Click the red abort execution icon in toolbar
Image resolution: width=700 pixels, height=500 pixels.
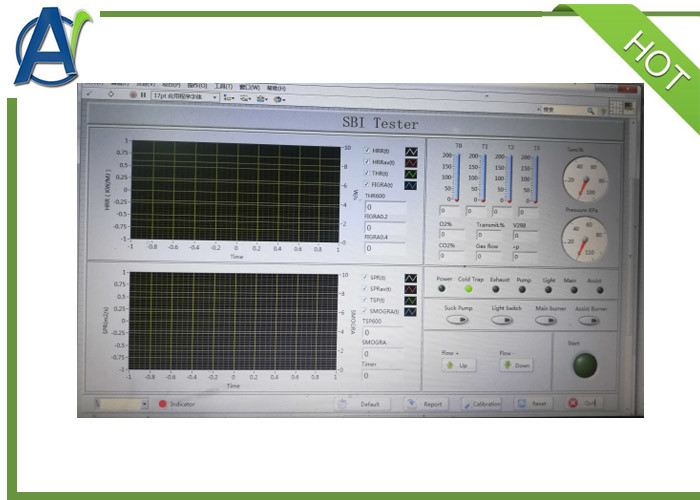[x=133, y=97]
